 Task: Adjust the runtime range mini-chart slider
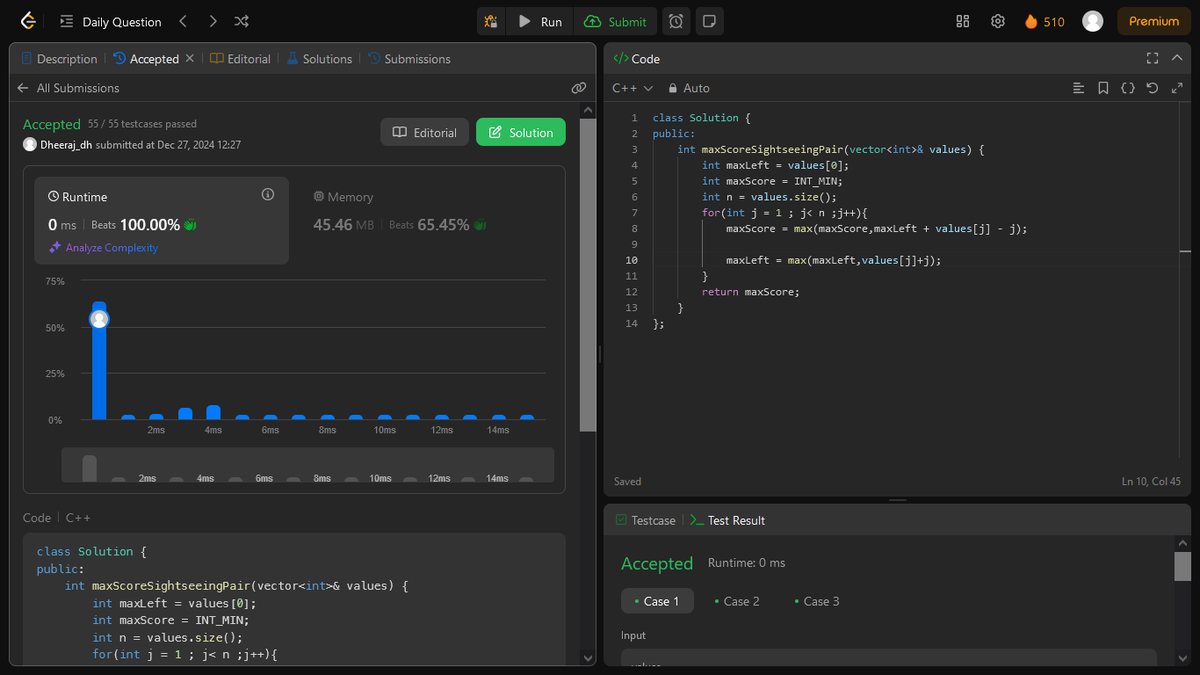(307, 465)
